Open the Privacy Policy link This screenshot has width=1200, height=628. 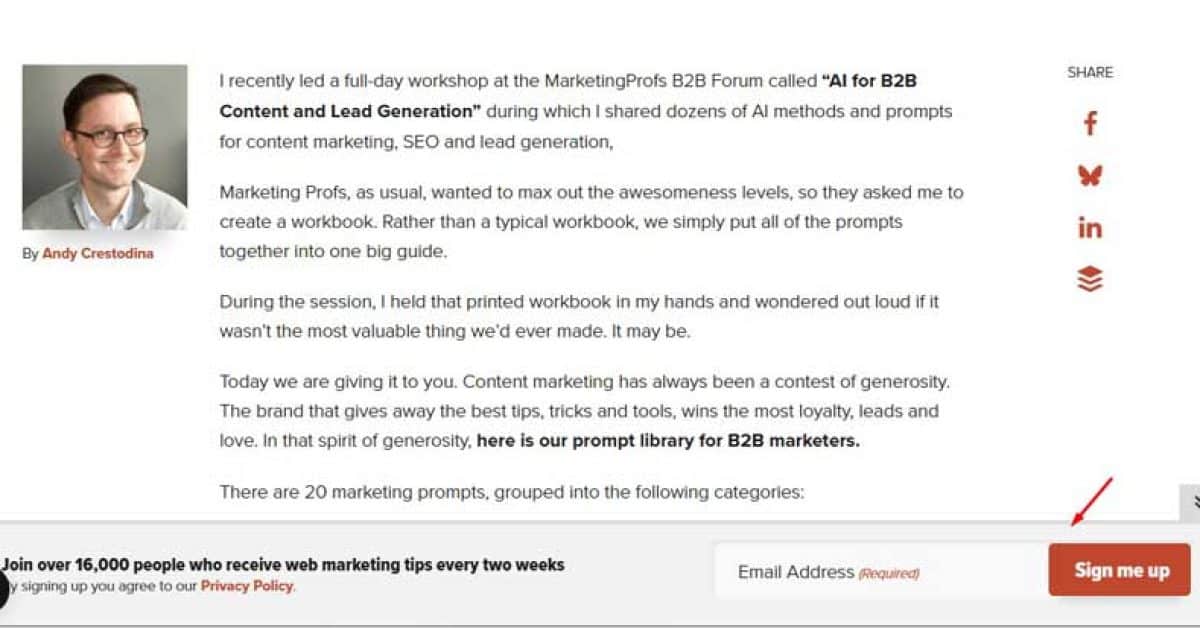(247, 586)
